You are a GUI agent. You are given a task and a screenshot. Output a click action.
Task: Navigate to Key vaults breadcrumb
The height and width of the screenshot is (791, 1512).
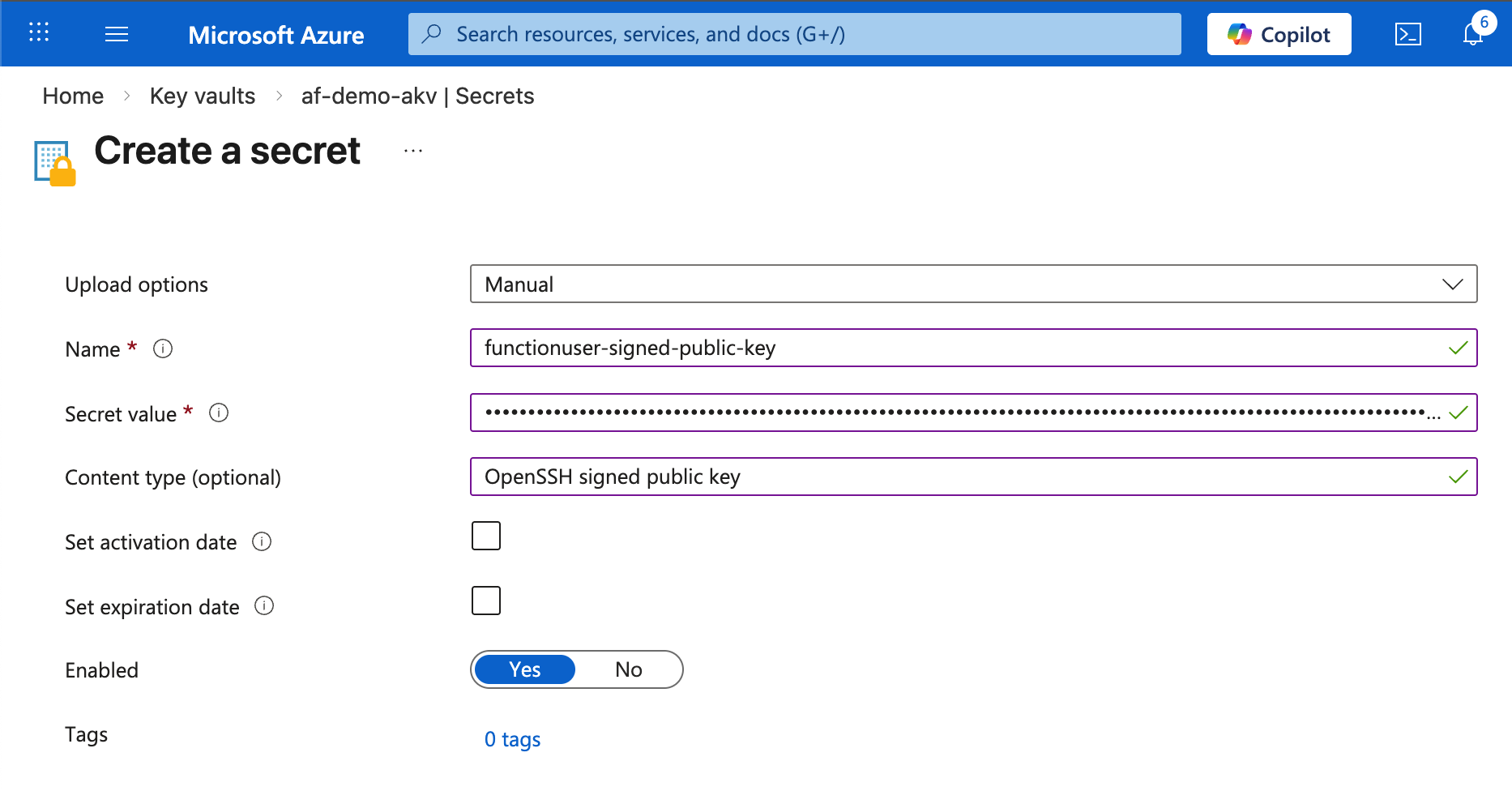coord(203,96)
